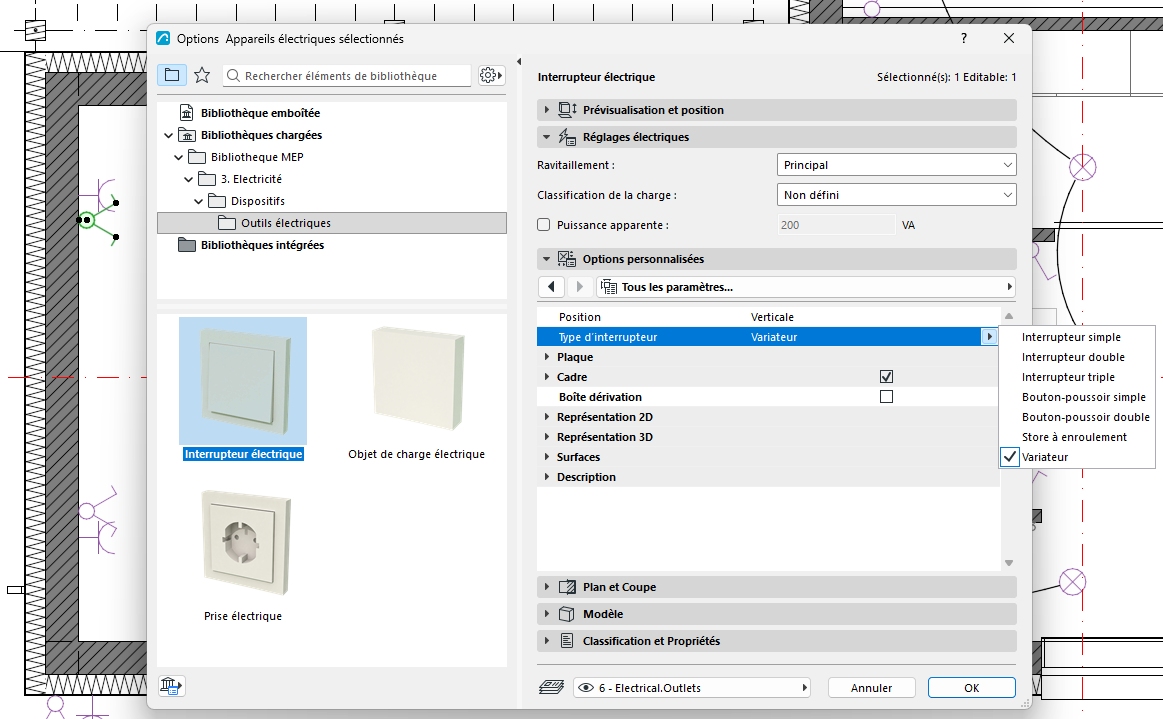This screenshot has height=719, width=1163.
Task: Confirm settings with the OK button
Action: (x=972, y=688)
